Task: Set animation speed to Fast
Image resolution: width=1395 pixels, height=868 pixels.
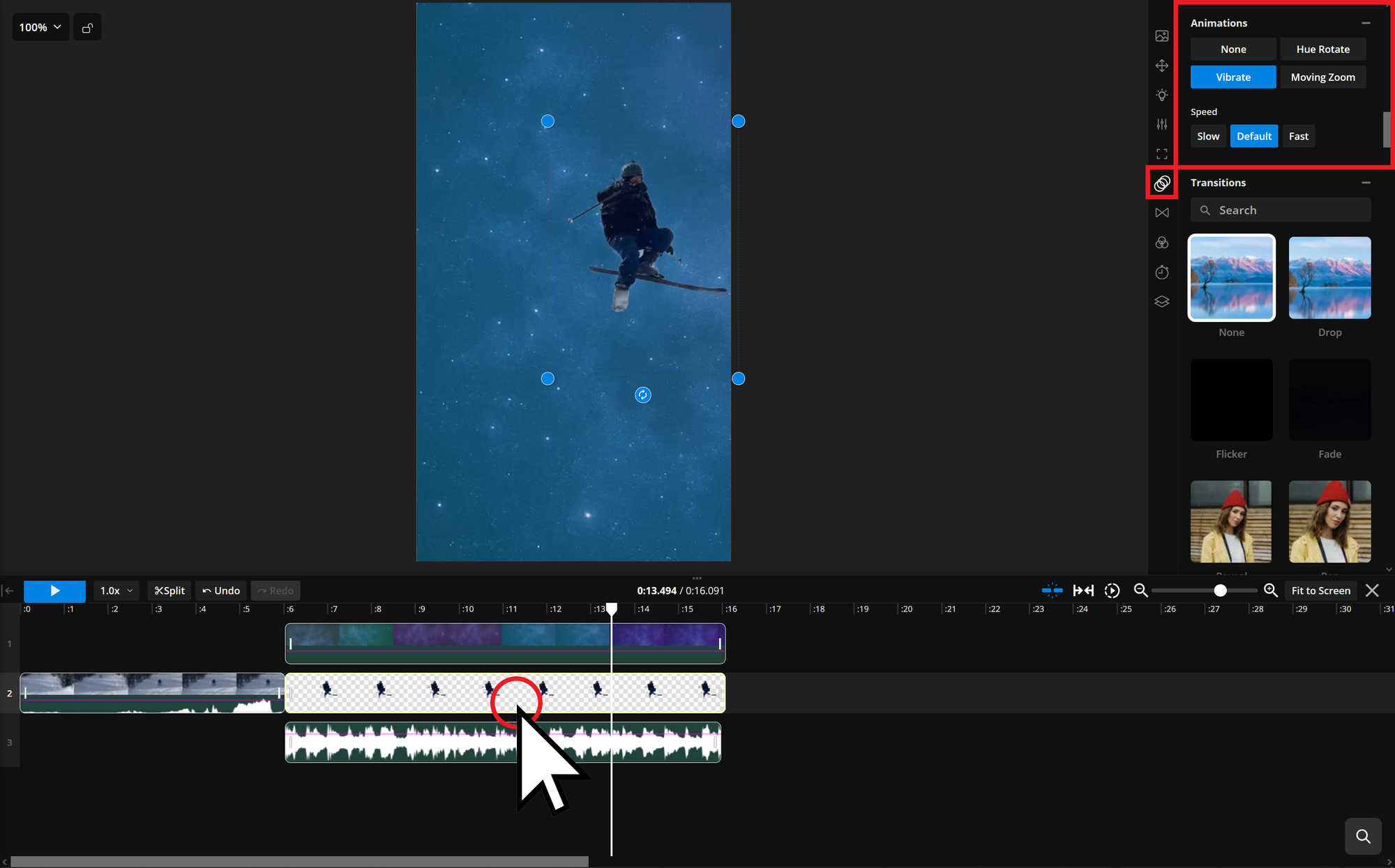Action: pos(1298,136)
